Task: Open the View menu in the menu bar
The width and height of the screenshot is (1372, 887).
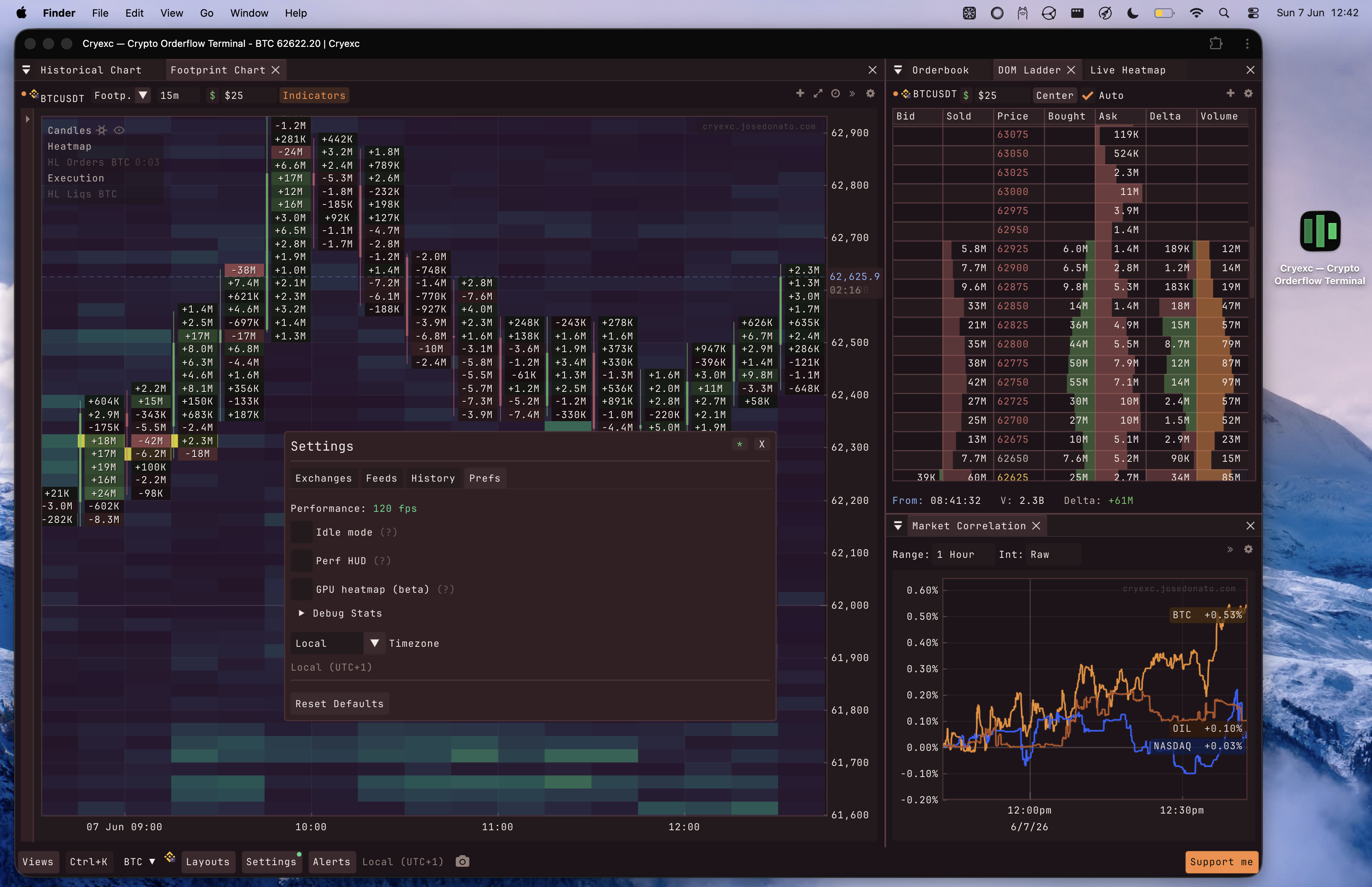Action: [171, 13]
